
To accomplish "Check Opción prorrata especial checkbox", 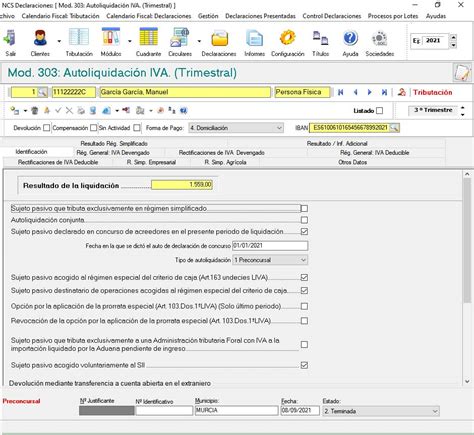I will (304, 306).
